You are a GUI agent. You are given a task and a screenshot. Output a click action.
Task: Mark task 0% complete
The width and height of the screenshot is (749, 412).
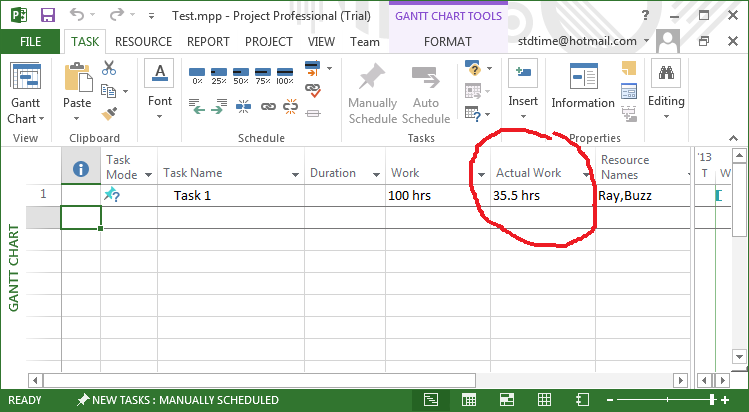click(197, 75)
